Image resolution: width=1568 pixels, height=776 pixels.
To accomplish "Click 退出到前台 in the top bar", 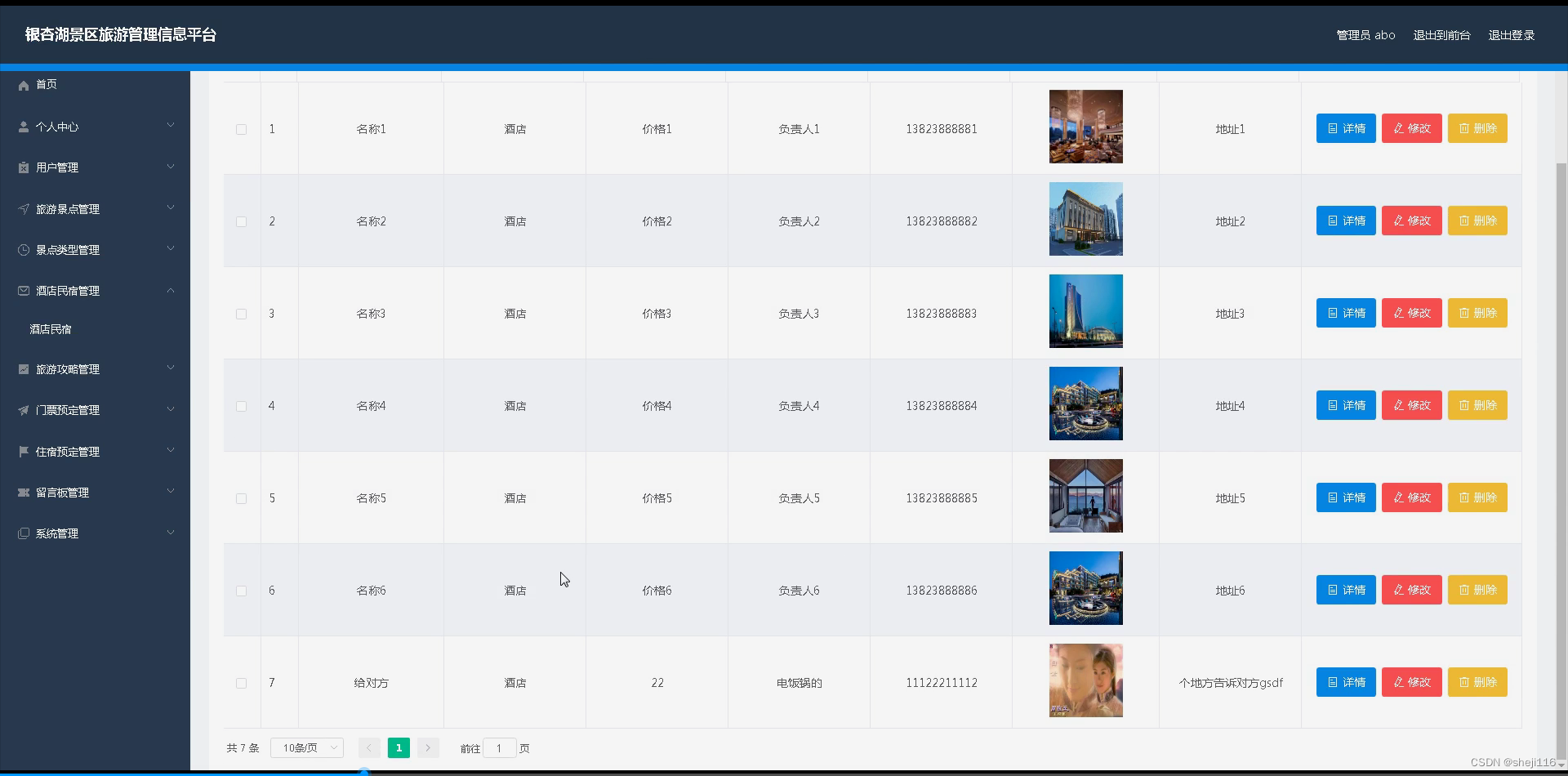I will click(x=1441, y=35).
